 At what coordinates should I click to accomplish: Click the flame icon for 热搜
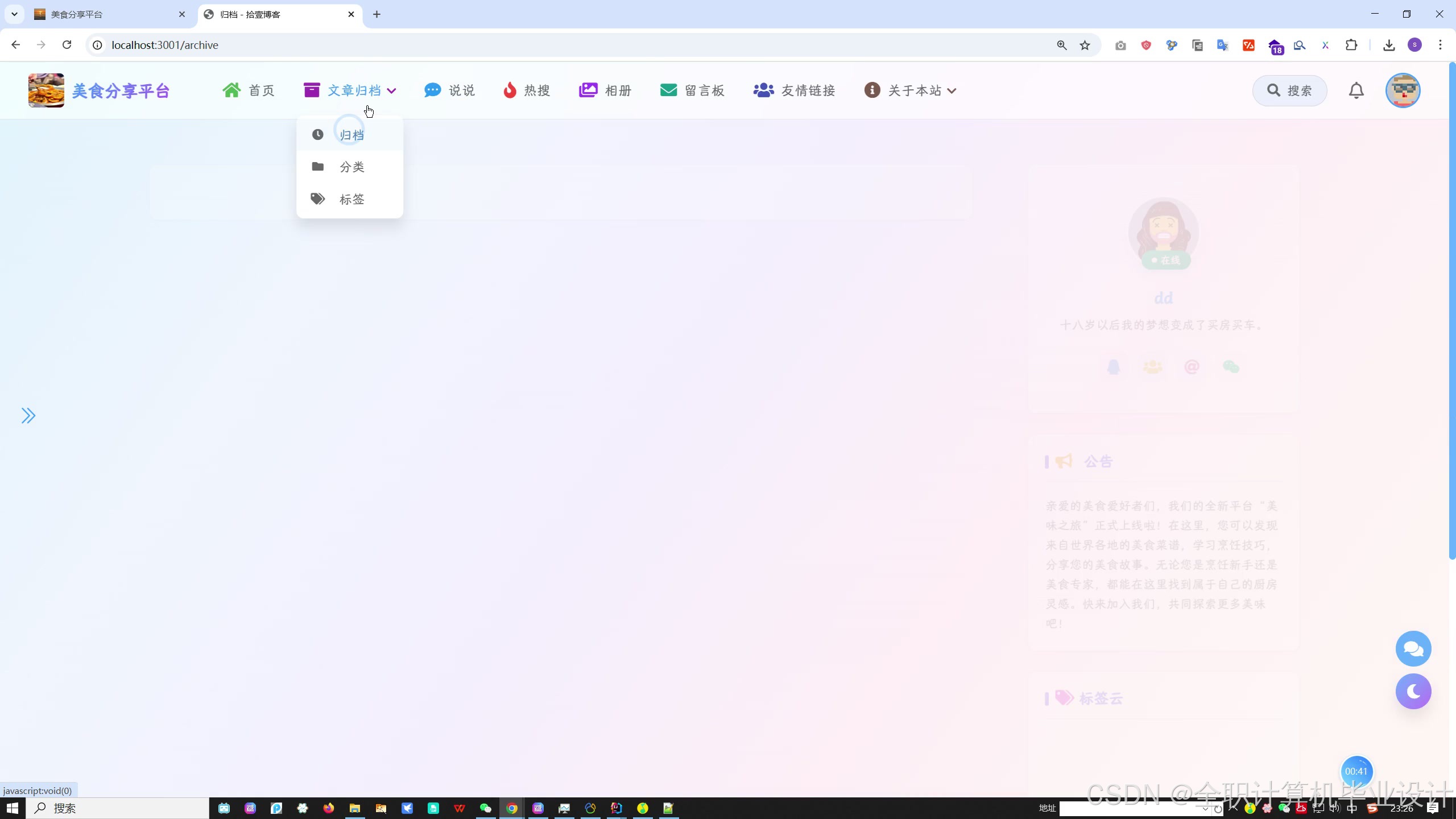point(510,90)
